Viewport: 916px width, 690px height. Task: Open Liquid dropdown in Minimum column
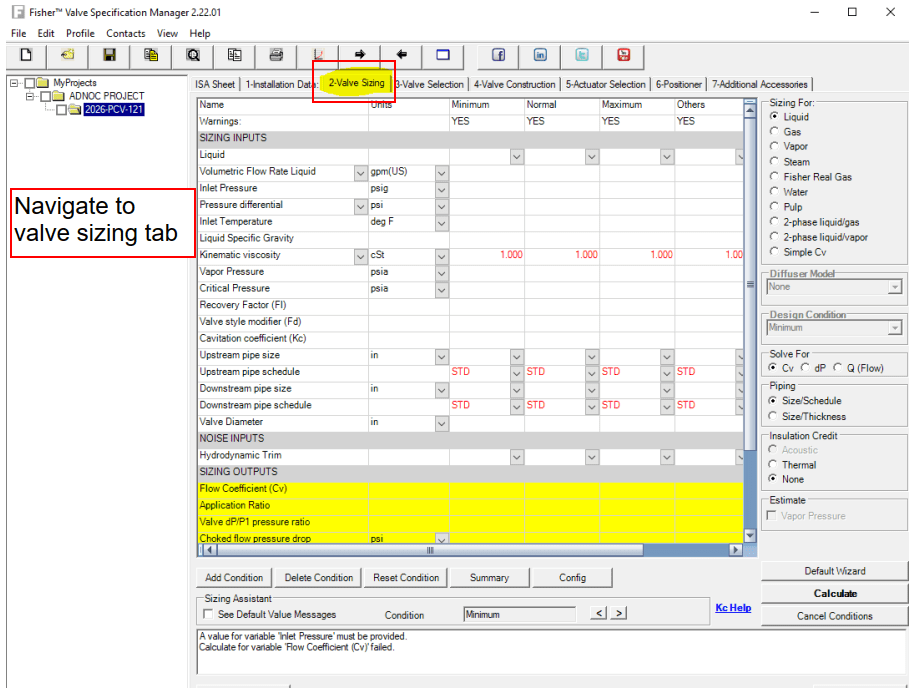[x=517, y=157]
